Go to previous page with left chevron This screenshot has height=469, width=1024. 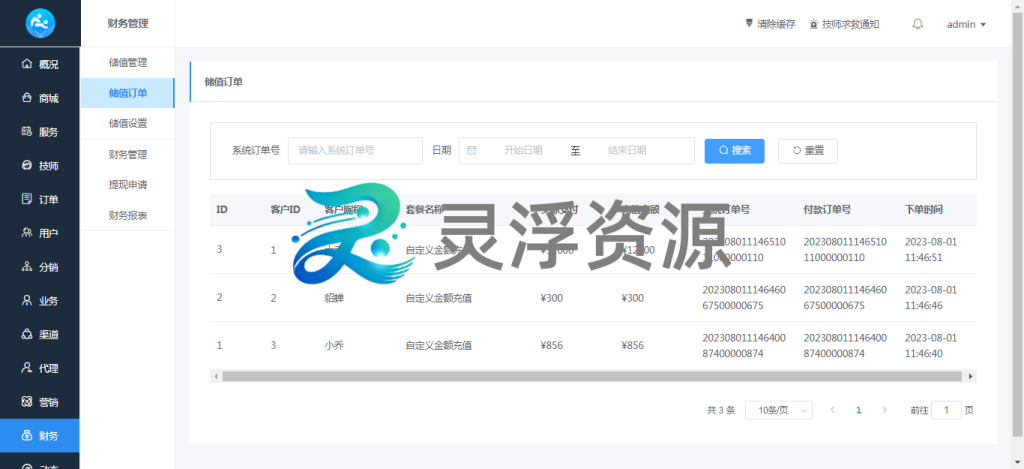[x=832, y=410]
